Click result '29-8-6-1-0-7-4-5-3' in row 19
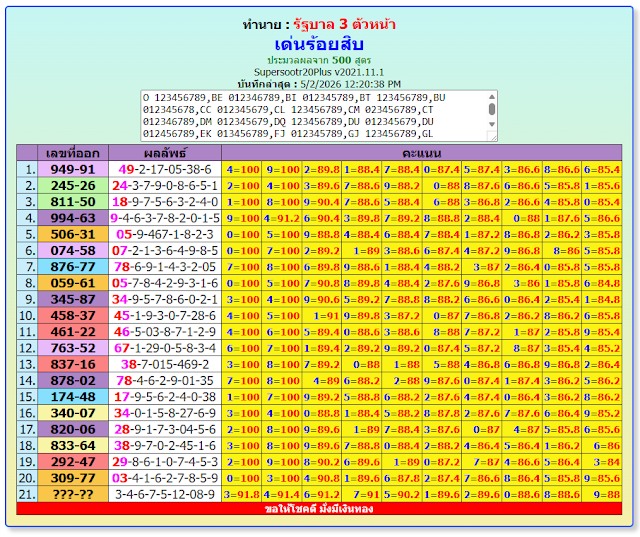The width and height of the screenshot is (640, 537). point(165,462)
